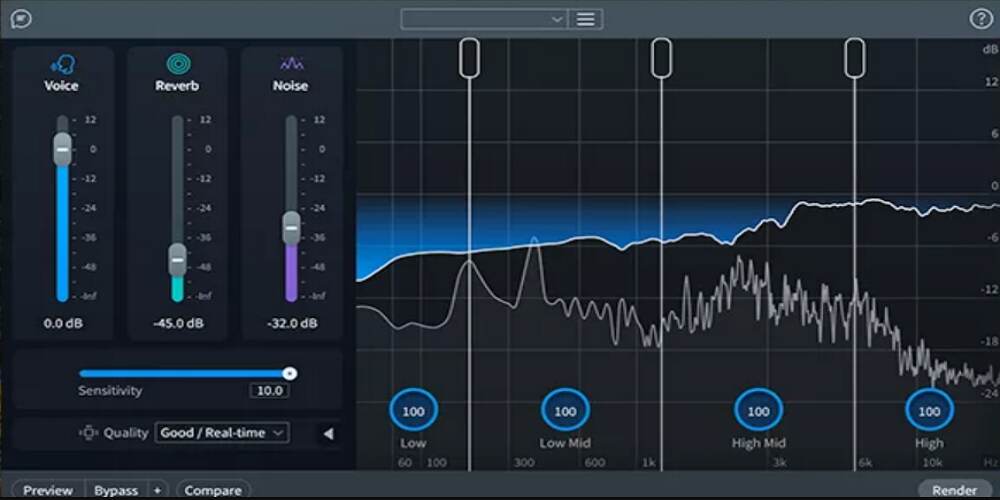The height and width of the screenshot is (500, 1000).
Task: Open the Good / Real-time quality dropdown
Action: coord(222,432)
